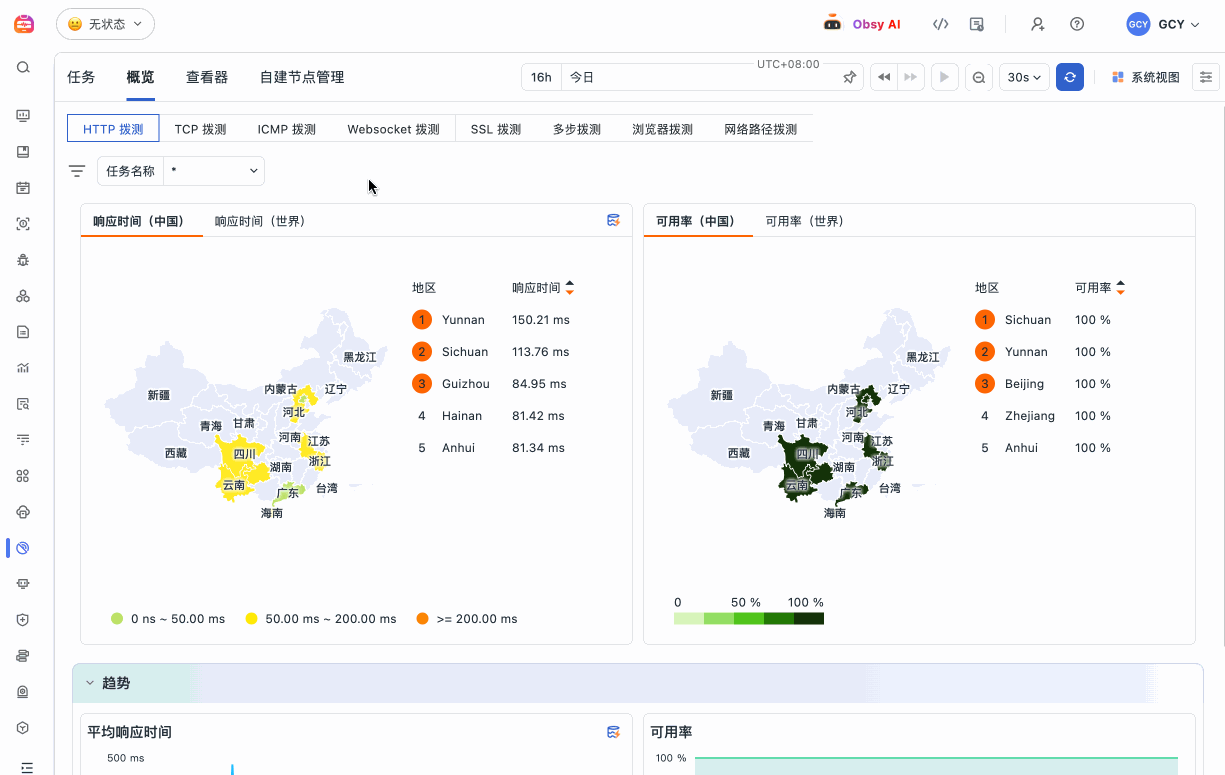Click the filter icon beside 任务名称
Image resolution: width=1225 pixels, height=775 pixels.
click(77, 171)
